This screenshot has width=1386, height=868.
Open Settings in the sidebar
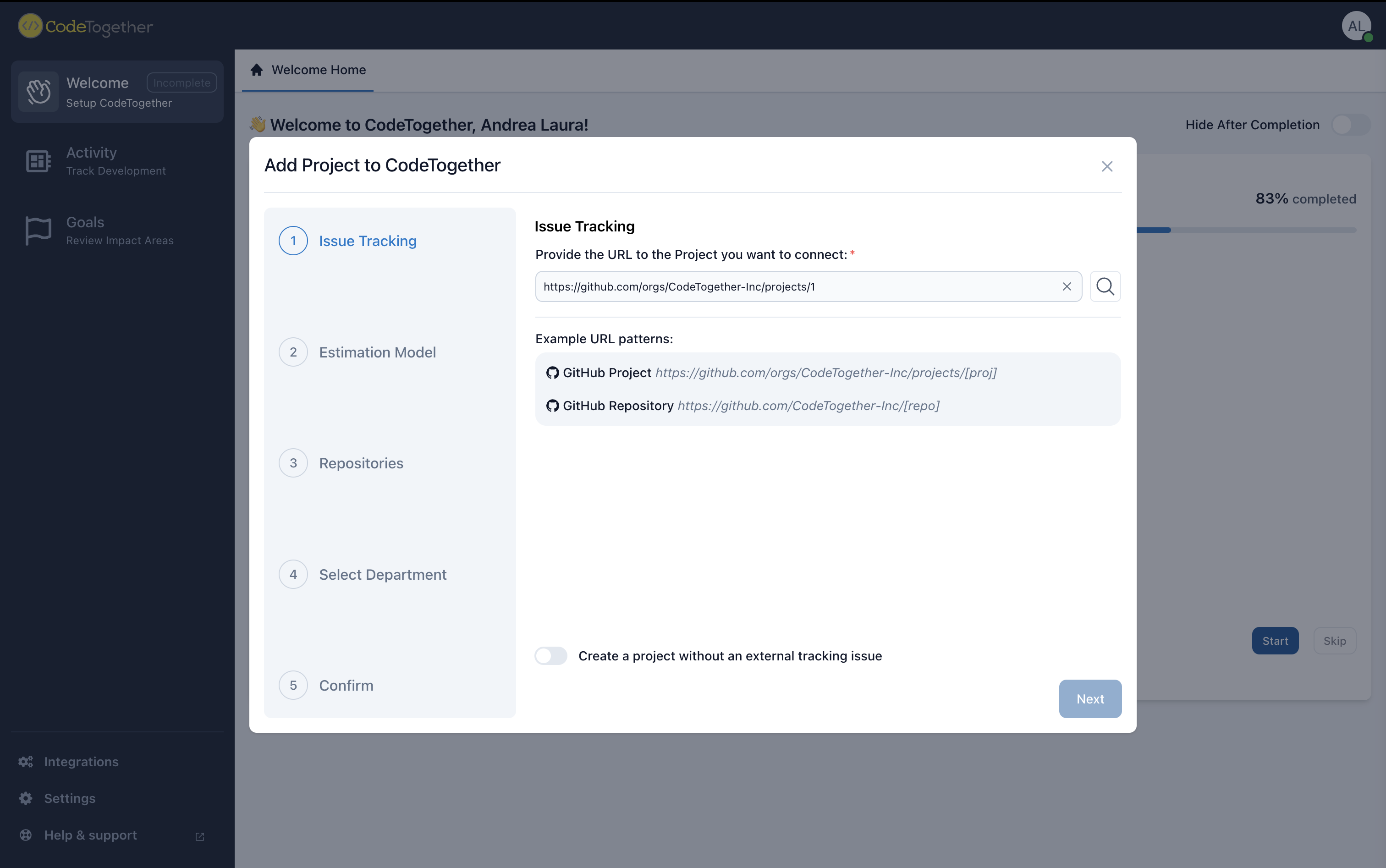70,798
